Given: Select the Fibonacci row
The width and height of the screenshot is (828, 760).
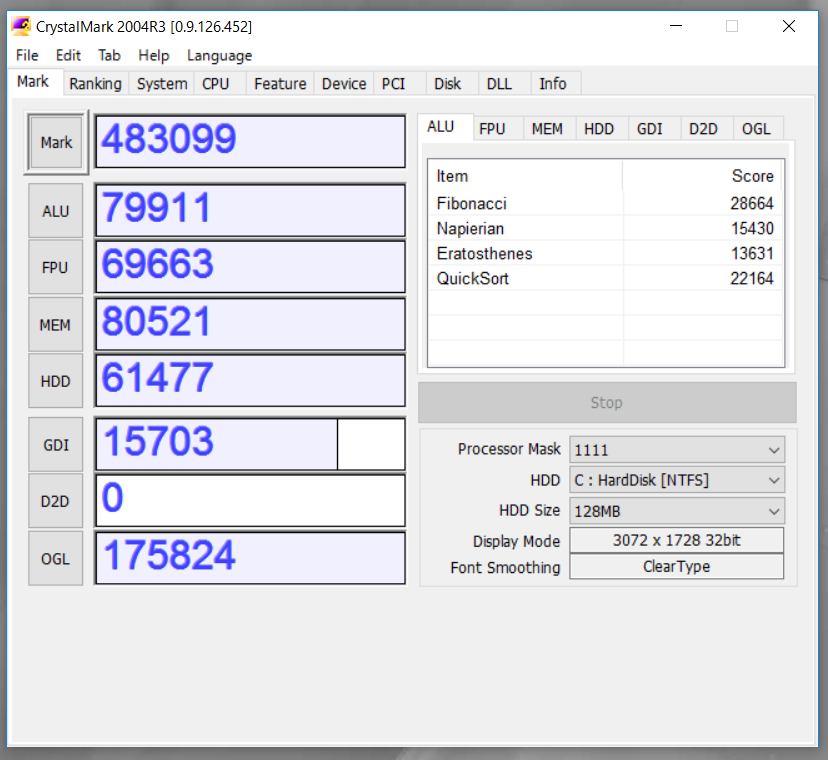Looking at the screenshot, I should point(605,203).
